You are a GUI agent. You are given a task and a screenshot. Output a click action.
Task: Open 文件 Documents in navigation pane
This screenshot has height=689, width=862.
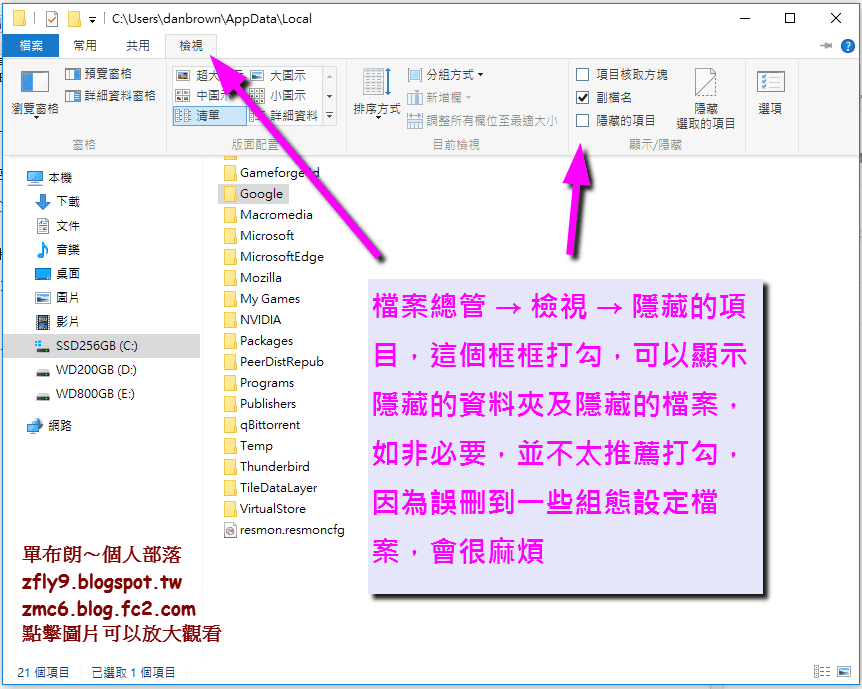tap(58, 225)
